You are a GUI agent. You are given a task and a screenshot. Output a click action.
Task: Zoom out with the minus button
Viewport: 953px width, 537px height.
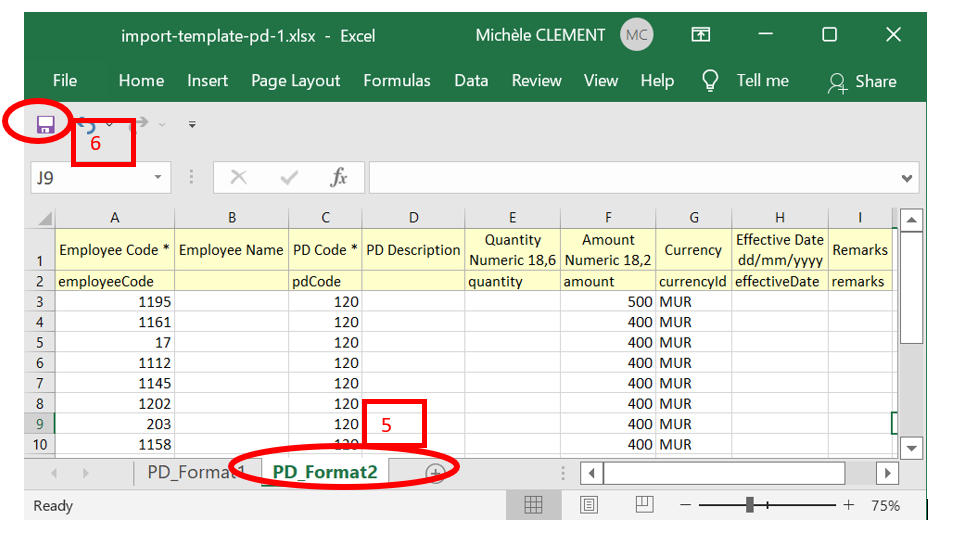click(x=685, y=505)
